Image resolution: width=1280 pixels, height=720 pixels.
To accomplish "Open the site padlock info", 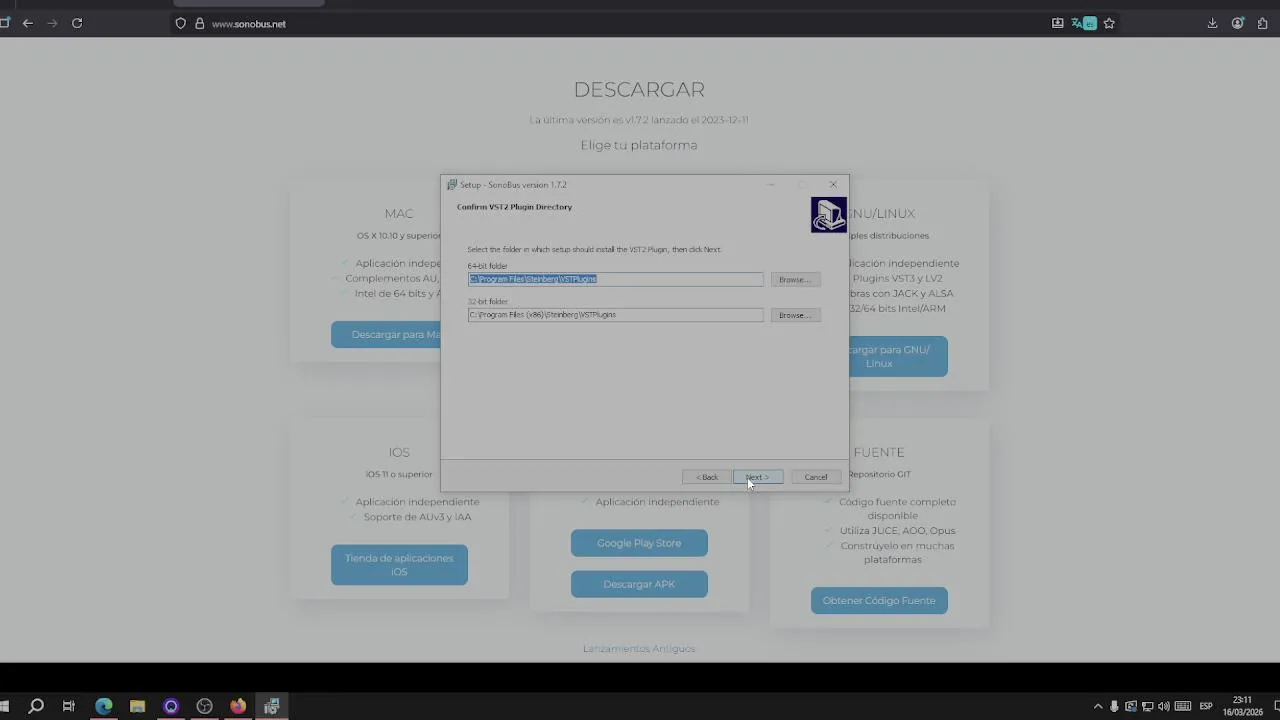I will [199, 23].
